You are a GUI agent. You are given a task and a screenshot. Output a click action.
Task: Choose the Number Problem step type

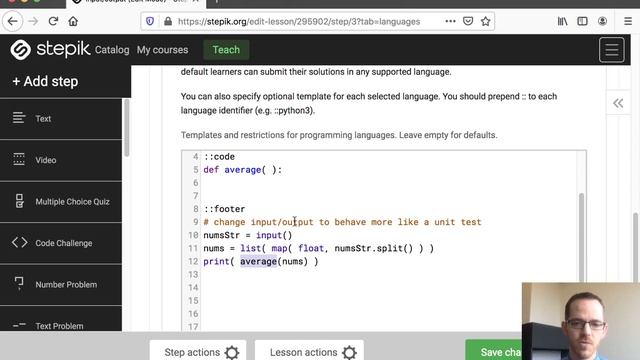point(61,284)
